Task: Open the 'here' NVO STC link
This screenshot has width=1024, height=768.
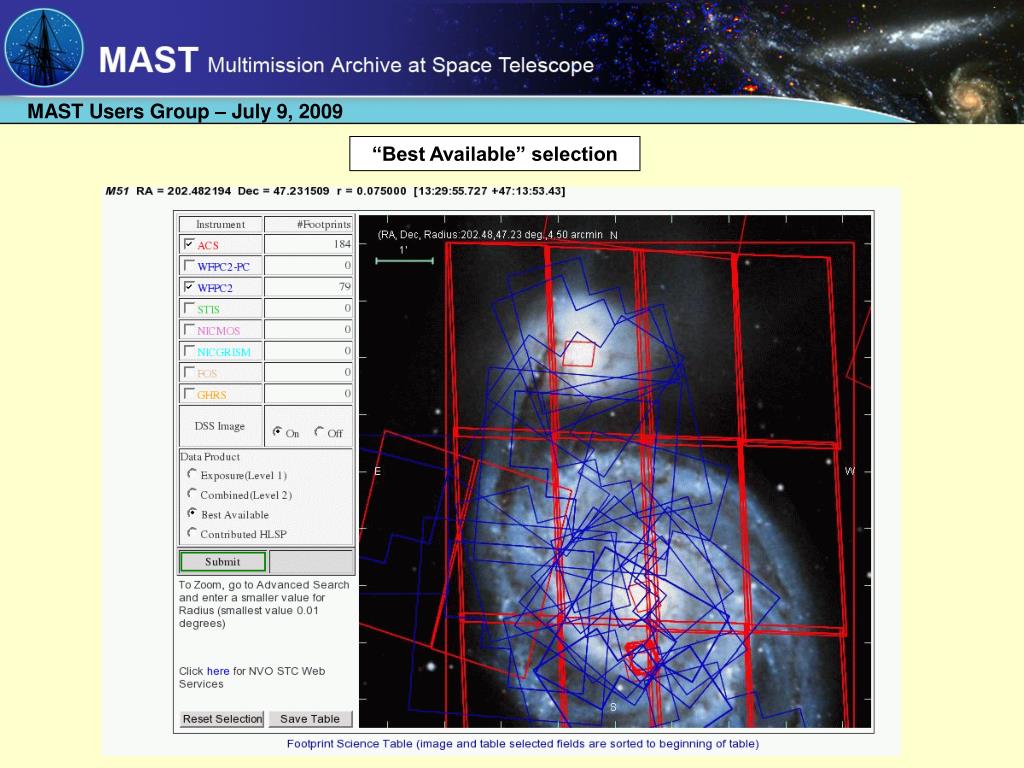Action: point(218,671)
